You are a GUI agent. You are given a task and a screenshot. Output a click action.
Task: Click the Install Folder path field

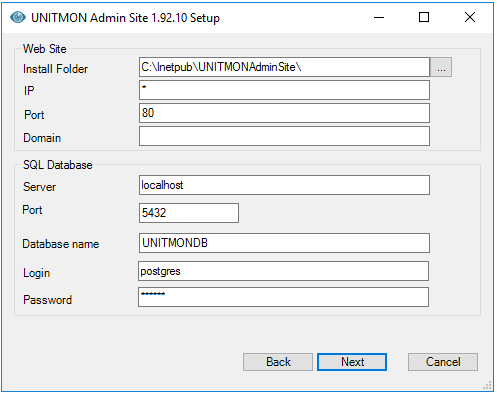coord(284,67)
